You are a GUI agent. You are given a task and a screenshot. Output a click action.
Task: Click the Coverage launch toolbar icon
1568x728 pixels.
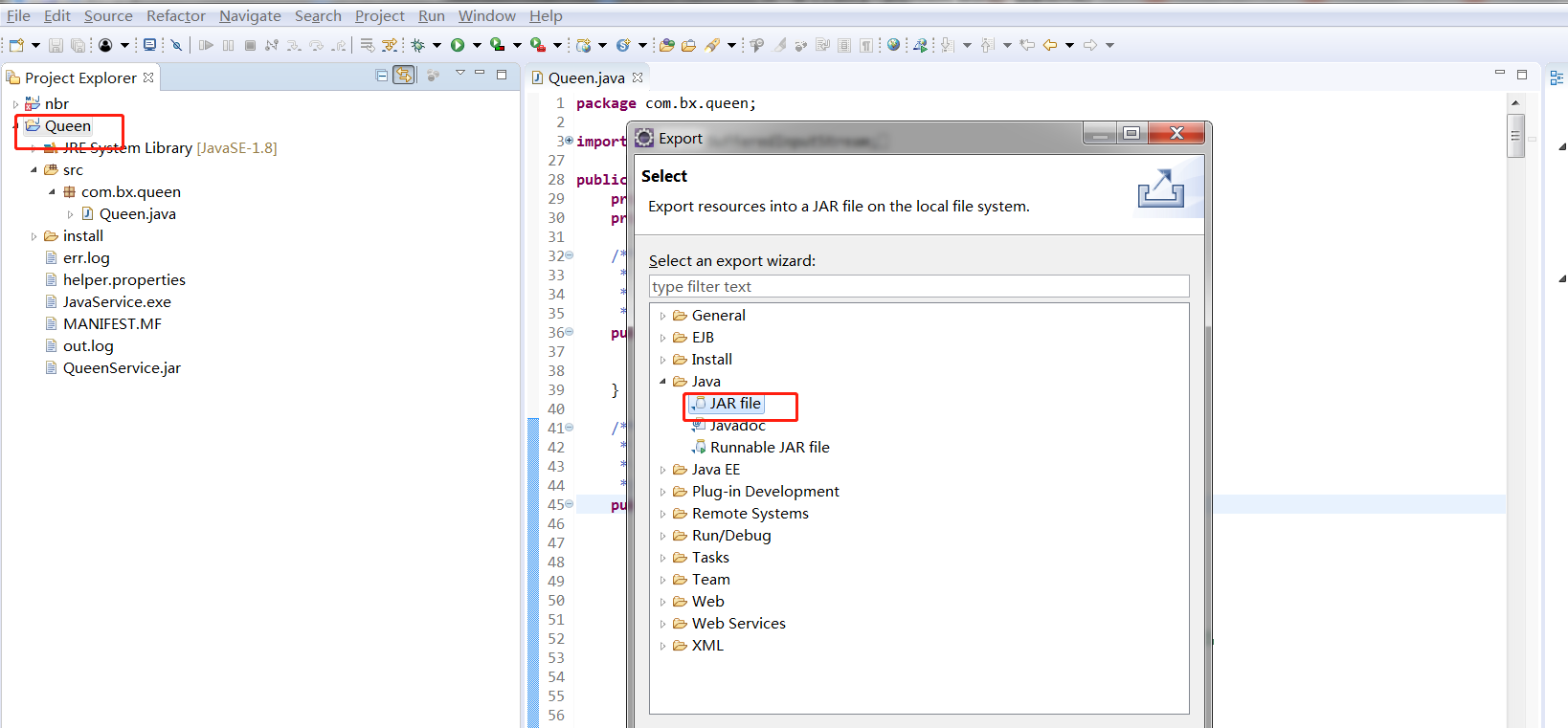pos(497,45)
